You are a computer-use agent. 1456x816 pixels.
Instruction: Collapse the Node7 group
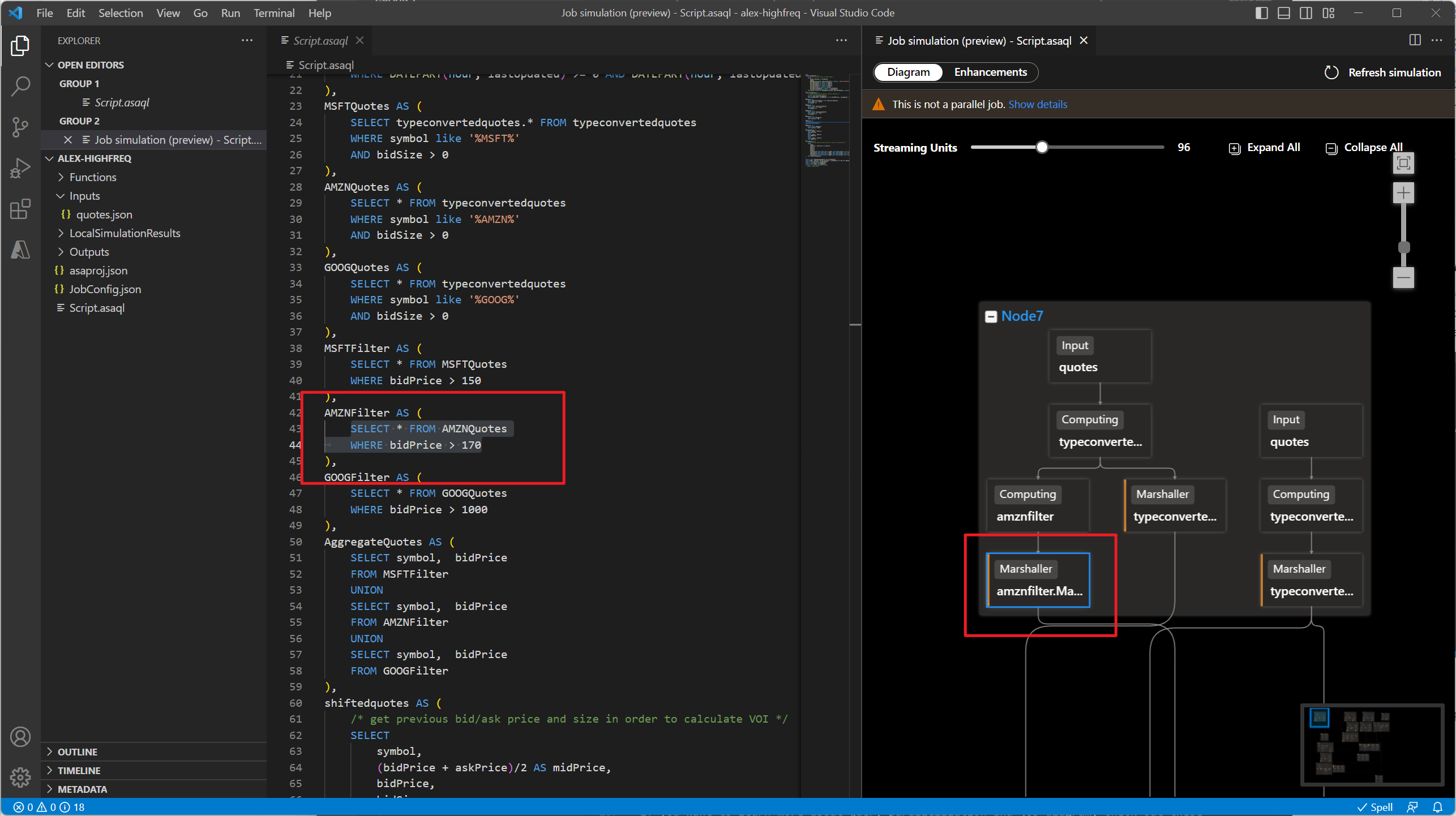point(991,316)
